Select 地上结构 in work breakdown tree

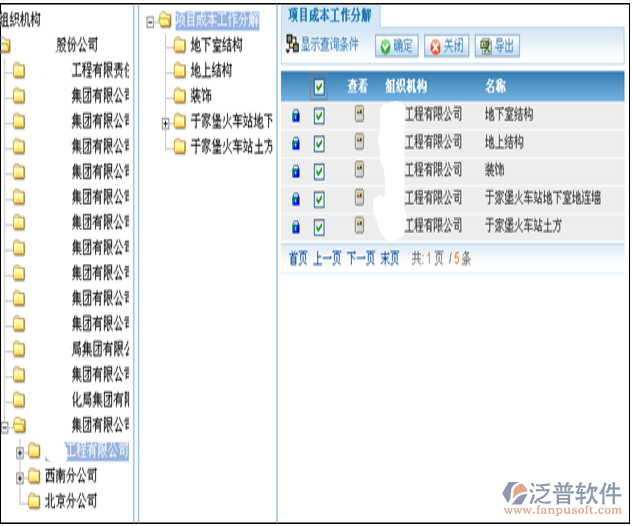211,71
